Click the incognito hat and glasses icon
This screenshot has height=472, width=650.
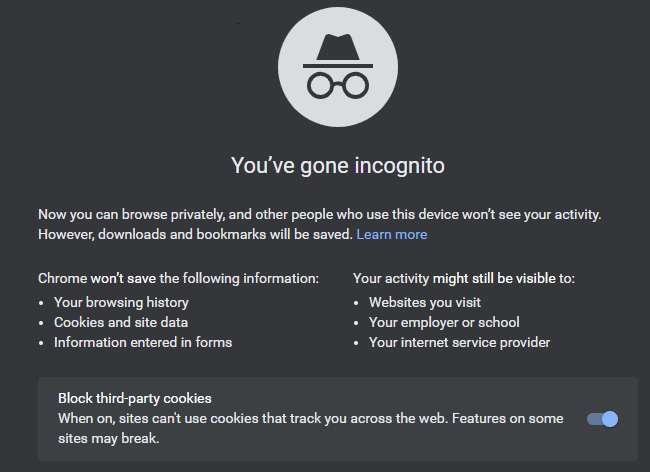point(338,67)
